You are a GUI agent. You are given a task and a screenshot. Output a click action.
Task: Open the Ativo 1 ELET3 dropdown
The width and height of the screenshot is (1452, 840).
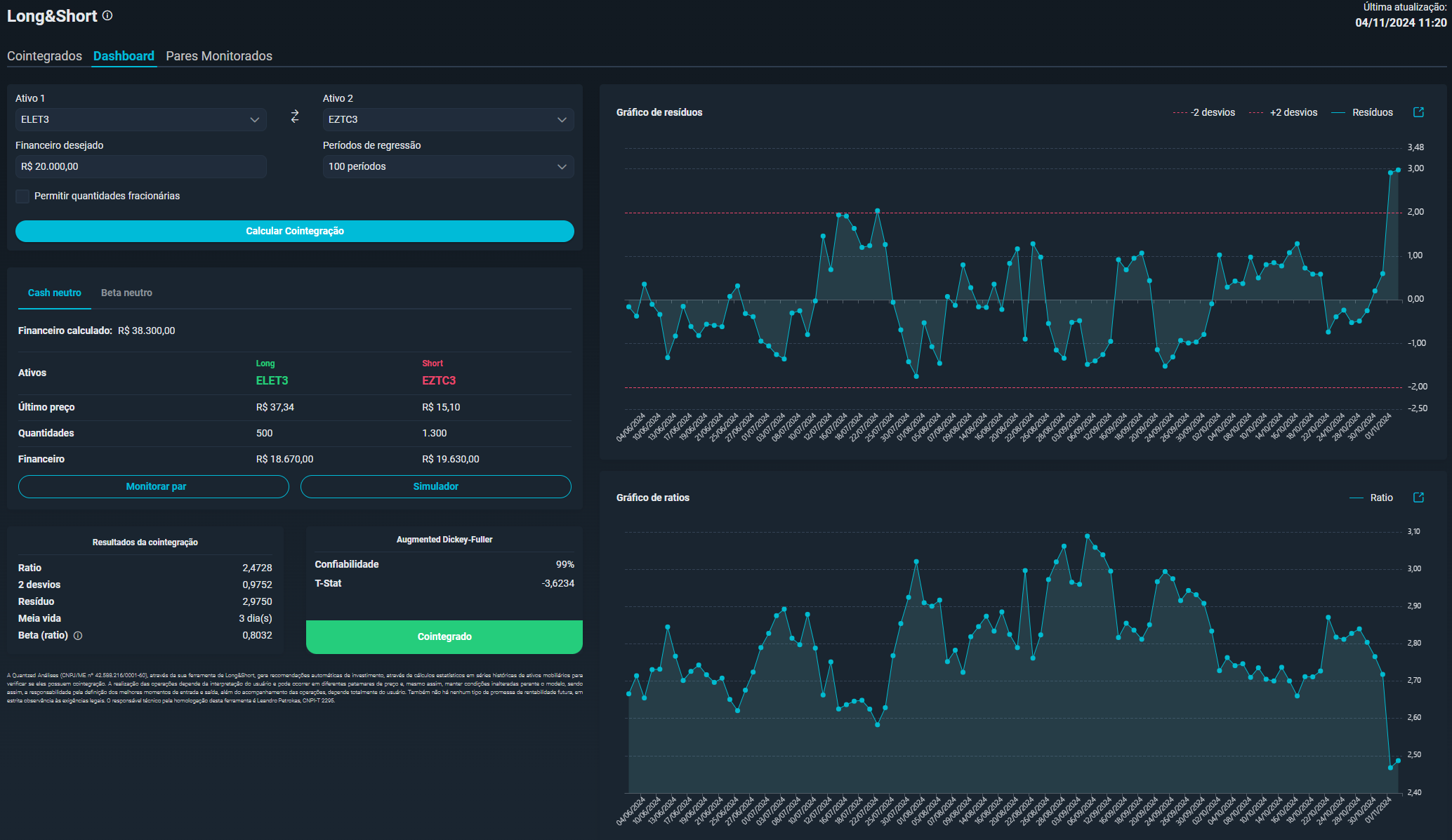[140, 120]
